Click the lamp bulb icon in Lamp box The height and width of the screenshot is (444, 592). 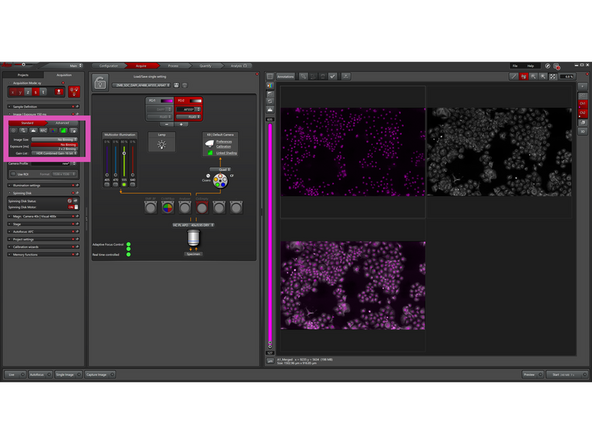(x=162, y=144)
